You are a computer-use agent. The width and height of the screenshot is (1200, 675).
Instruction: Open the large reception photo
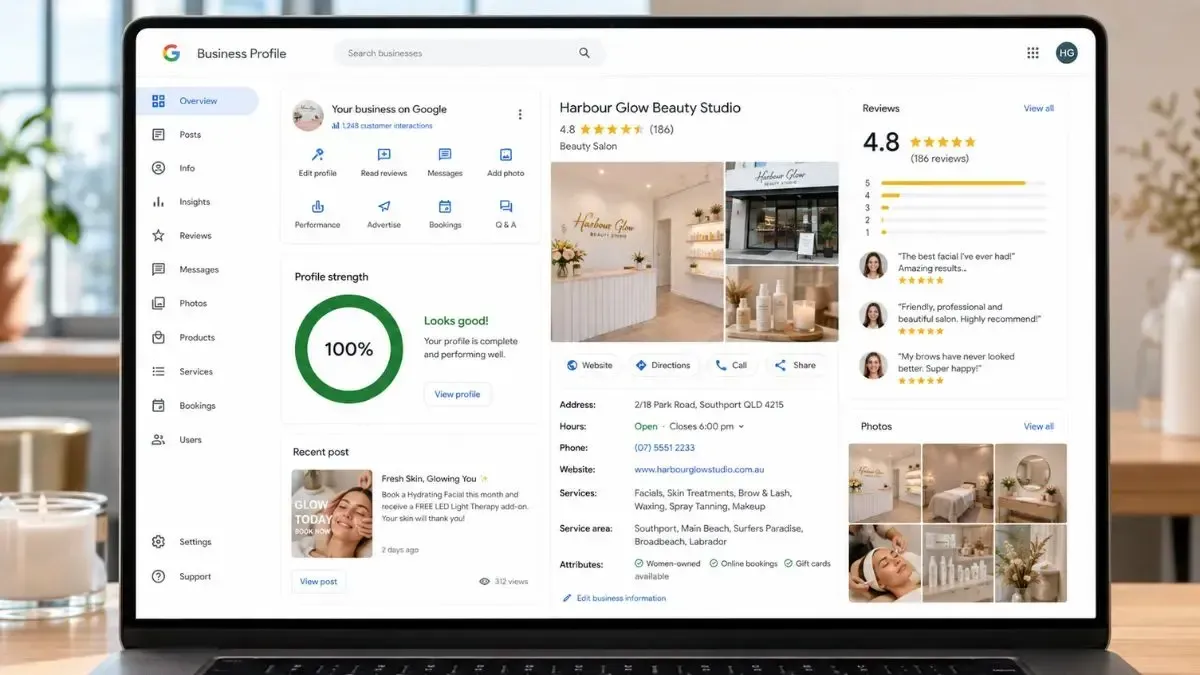click(637, 252)
